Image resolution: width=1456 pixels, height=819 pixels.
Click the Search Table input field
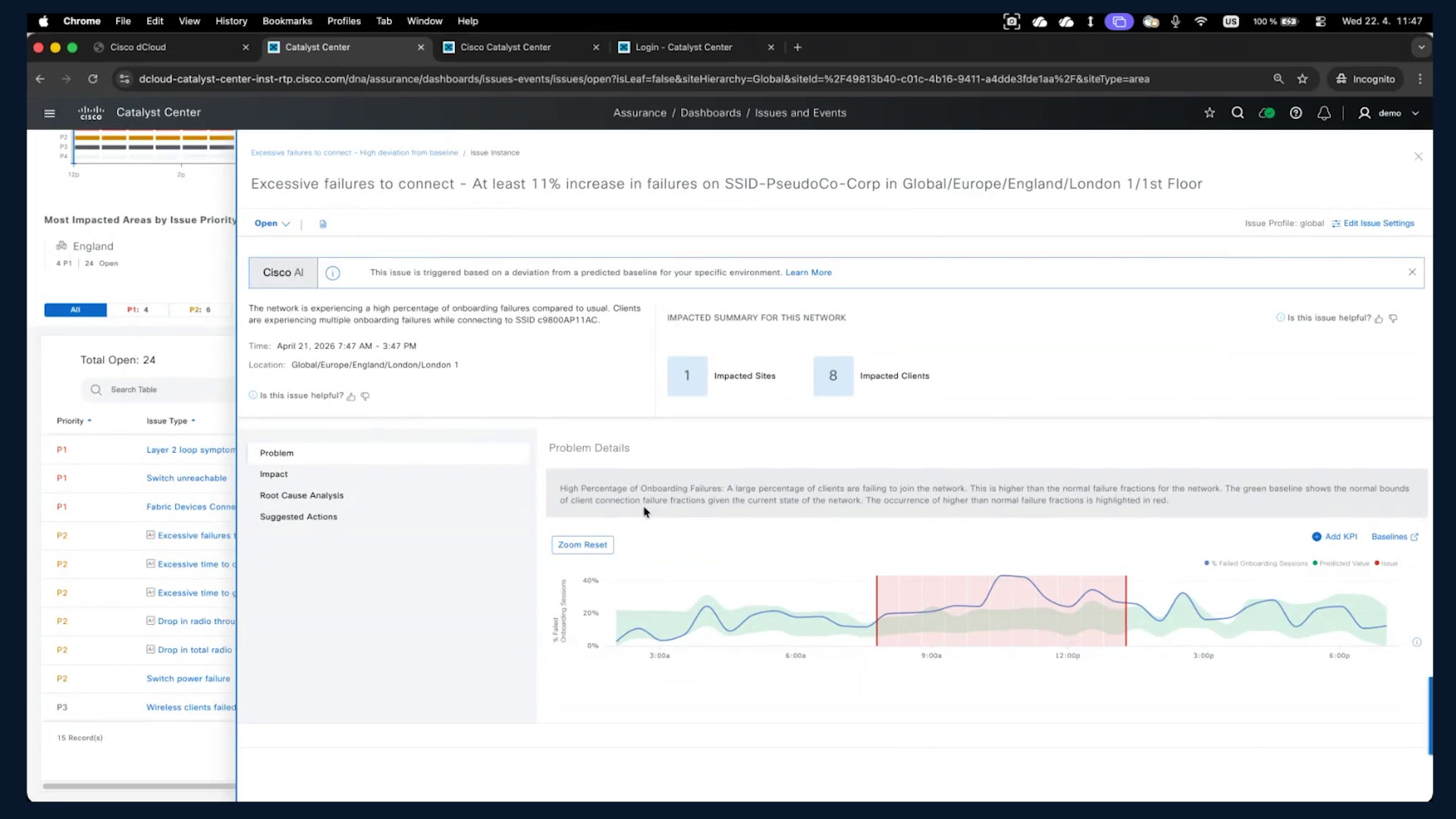(x=159, y=390)
